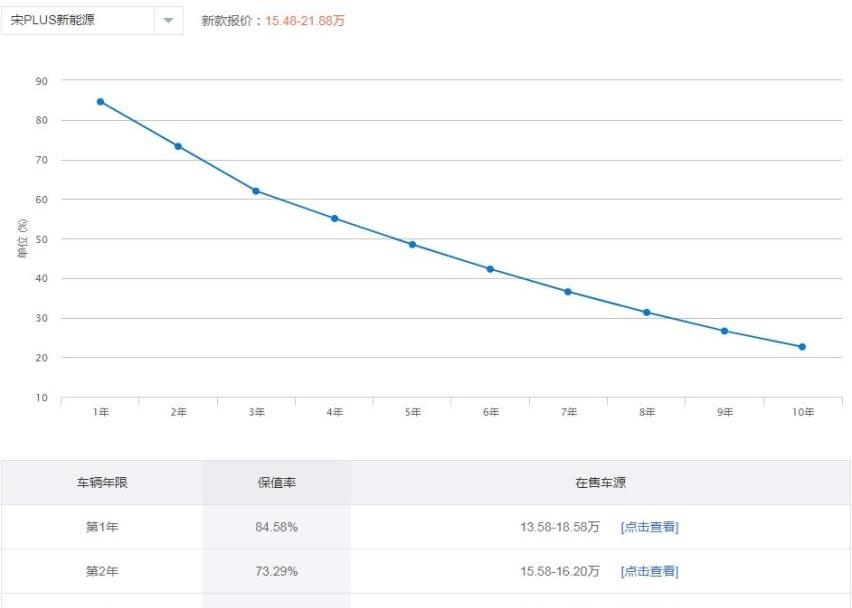Click the 新款报价 label
852x608 pixels.
point(228,21)
